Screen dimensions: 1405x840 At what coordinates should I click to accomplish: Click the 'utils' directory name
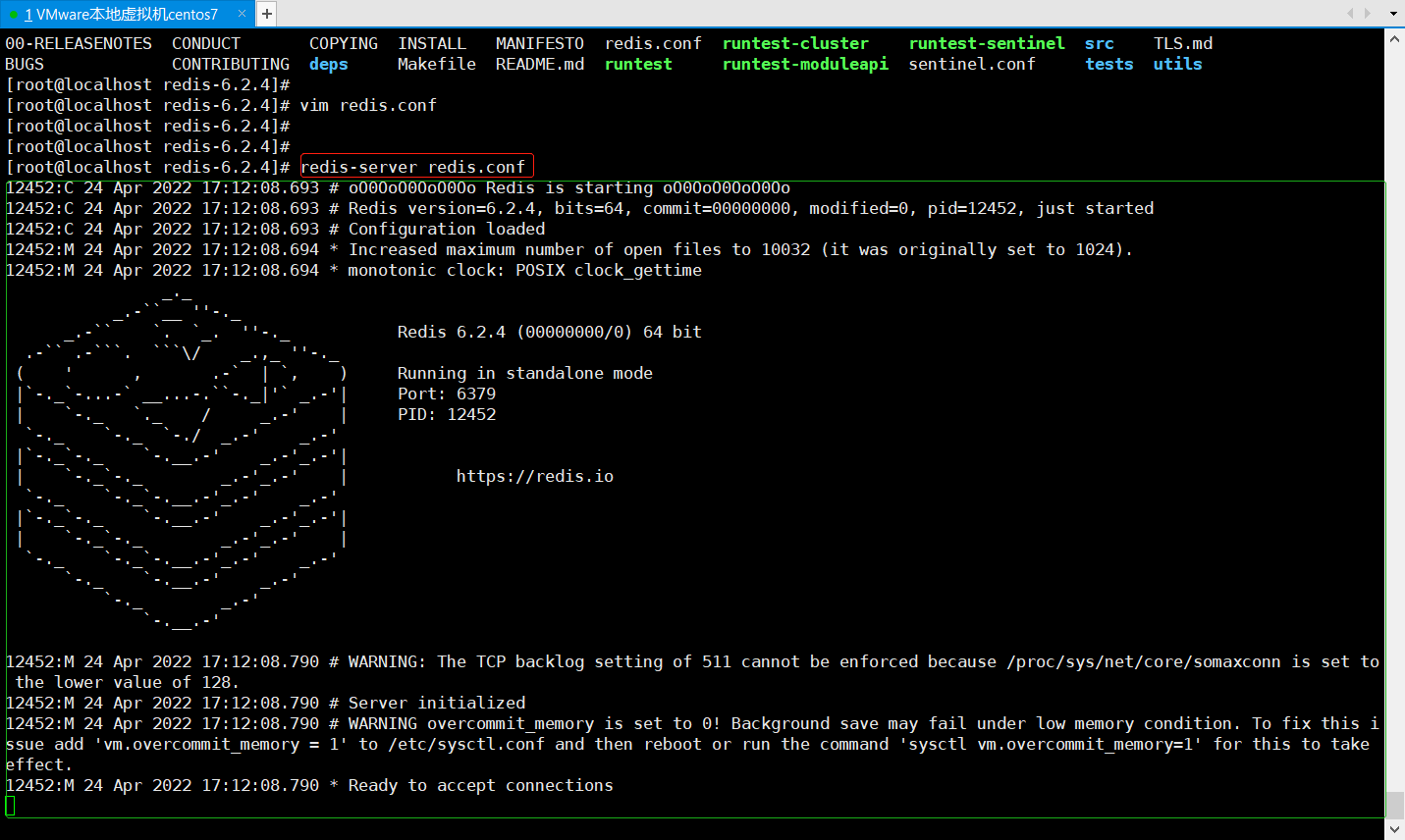coord(1178,64)
